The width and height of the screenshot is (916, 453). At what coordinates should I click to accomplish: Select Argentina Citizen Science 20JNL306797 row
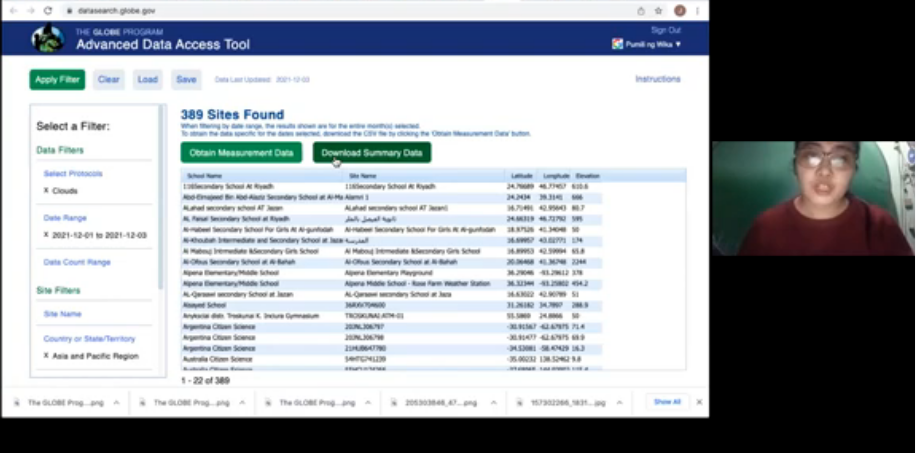pos(391,327)
